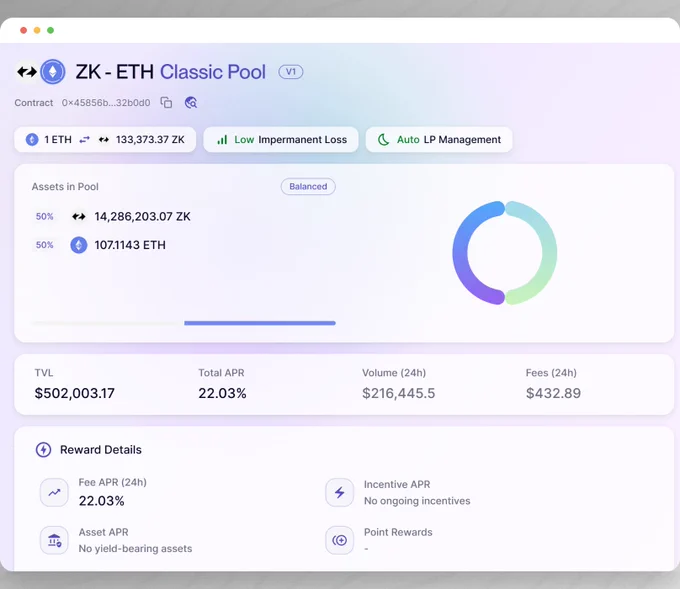Click the green donut chart segment
This screenshot has height=589, width=680.
tap(549, 254)
